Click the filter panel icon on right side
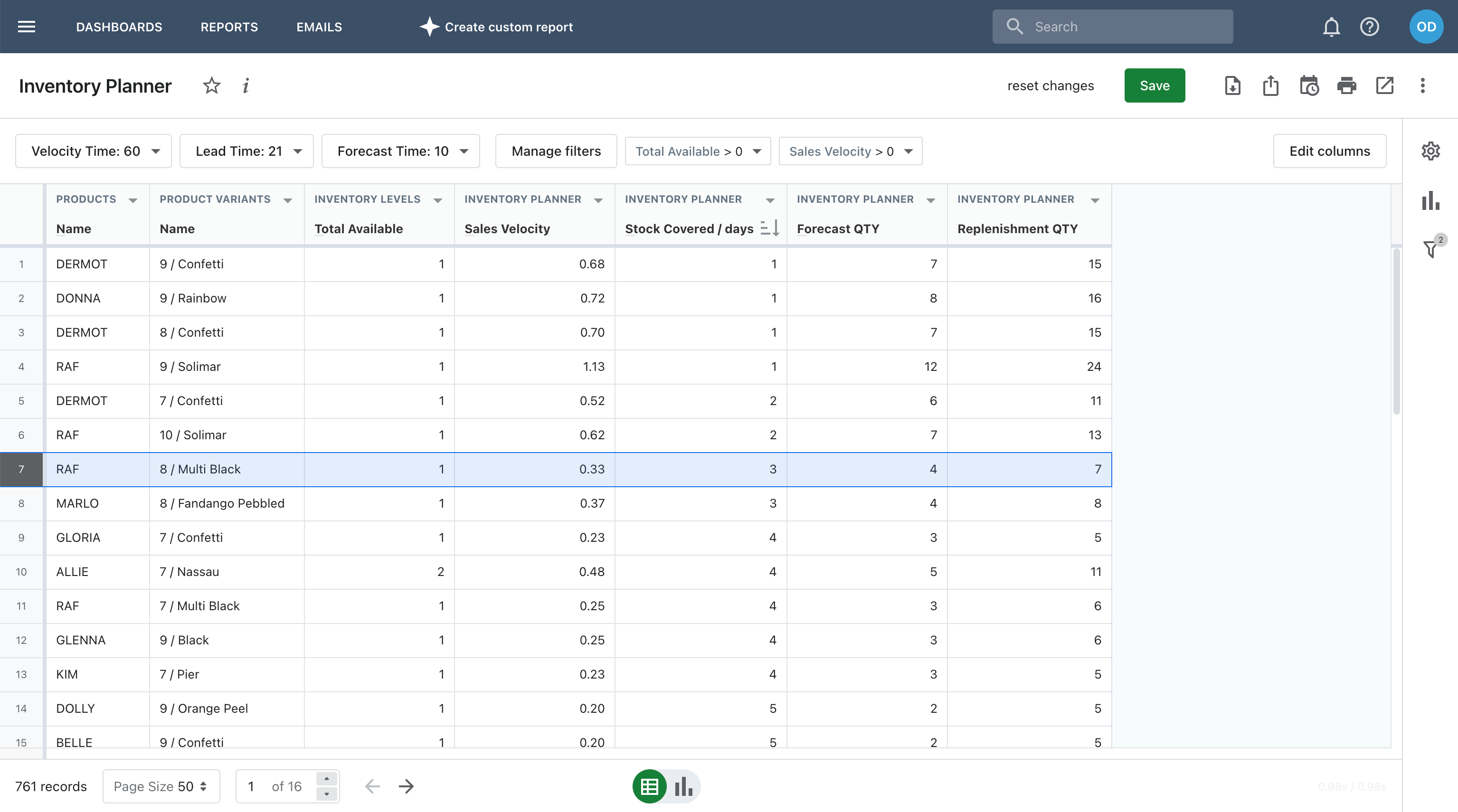1458x812 pixels. pos(1430,248)
